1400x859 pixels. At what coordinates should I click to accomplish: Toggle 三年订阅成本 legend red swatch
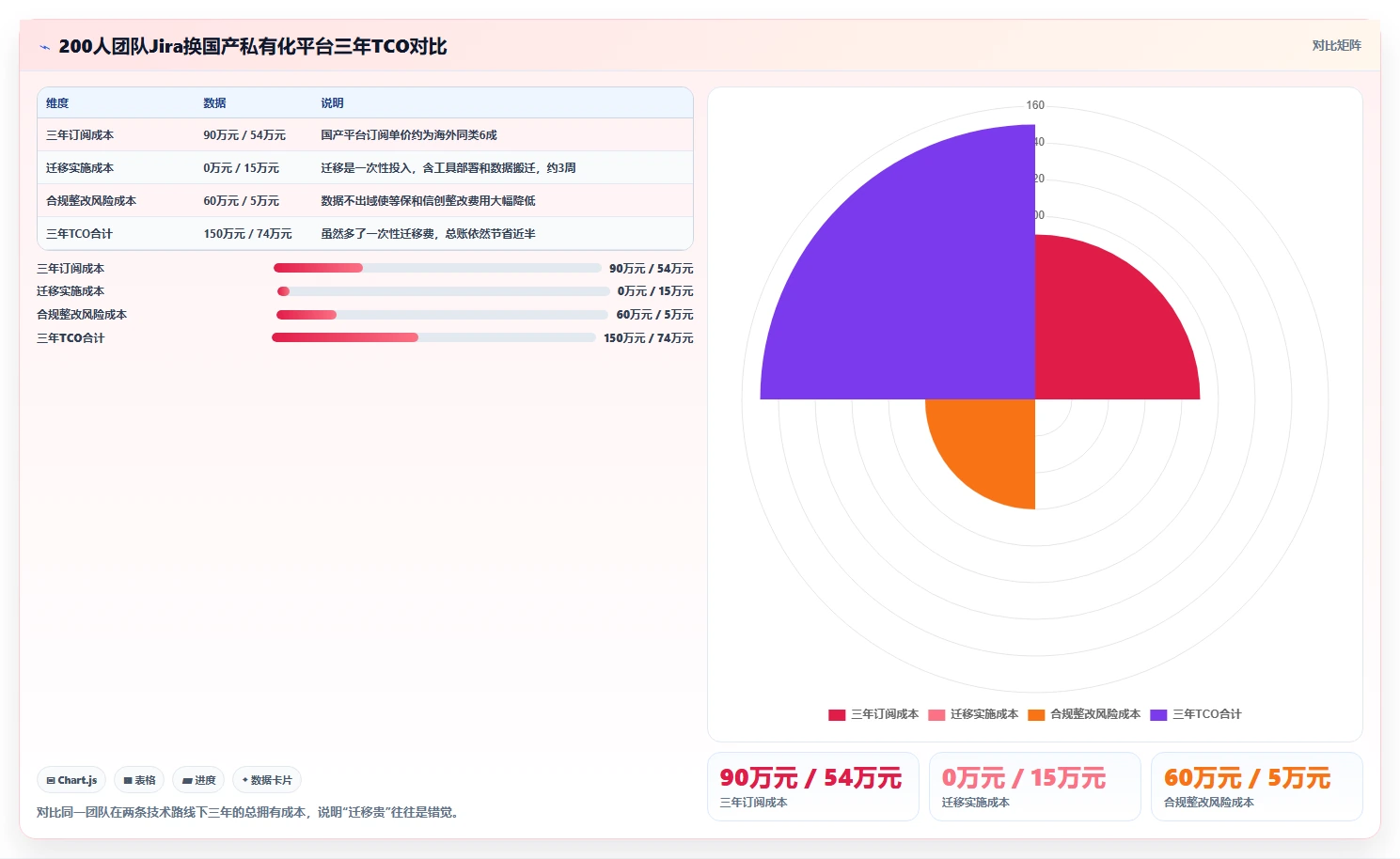coord(837,714)
